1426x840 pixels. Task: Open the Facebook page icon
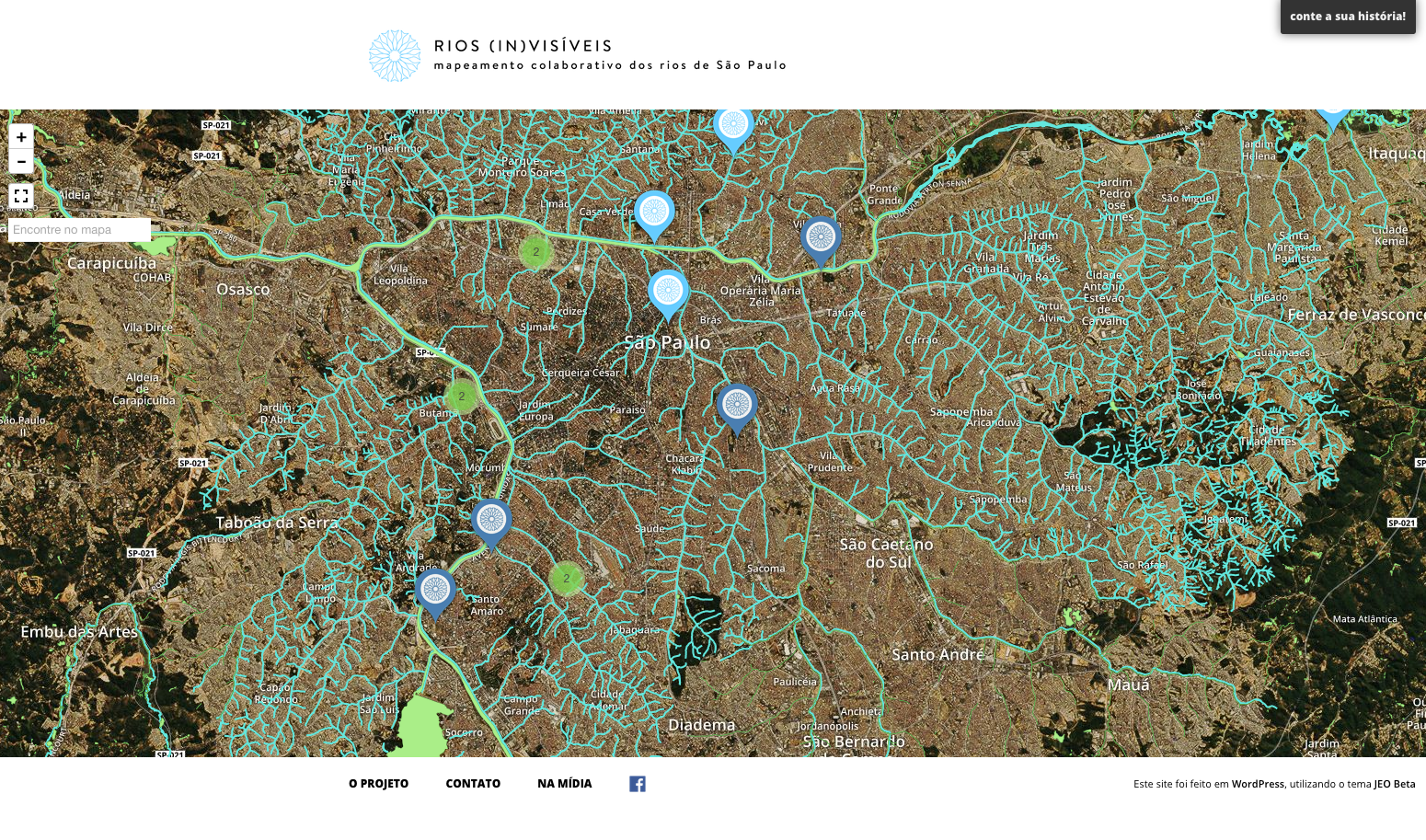coord(637,784)
